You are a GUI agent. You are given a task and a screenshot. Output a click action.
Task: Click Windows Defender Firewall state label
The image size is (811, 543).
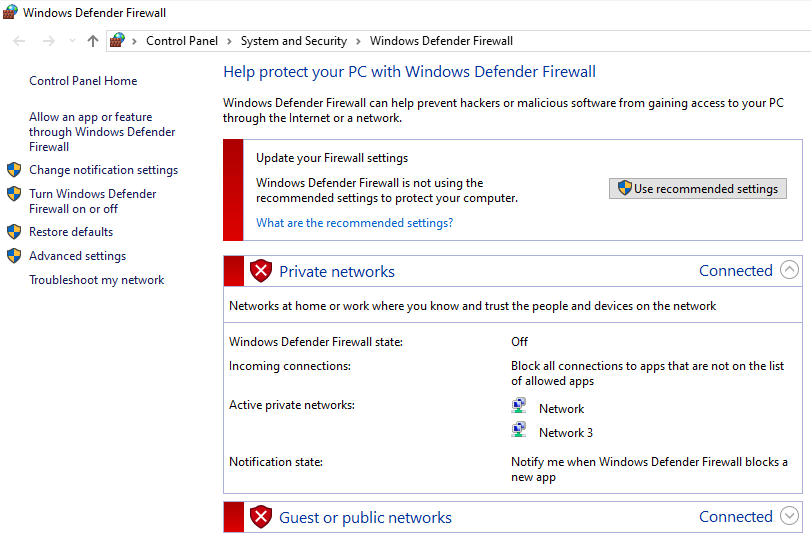pyautogui.click(x=316, y=342)
